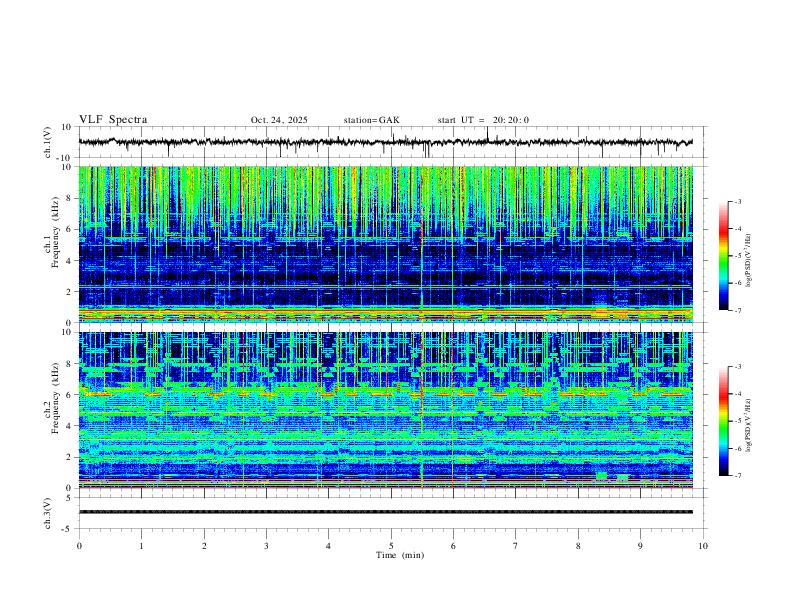
Task: Click time axis tick label "5"
Action: [391, 546]
